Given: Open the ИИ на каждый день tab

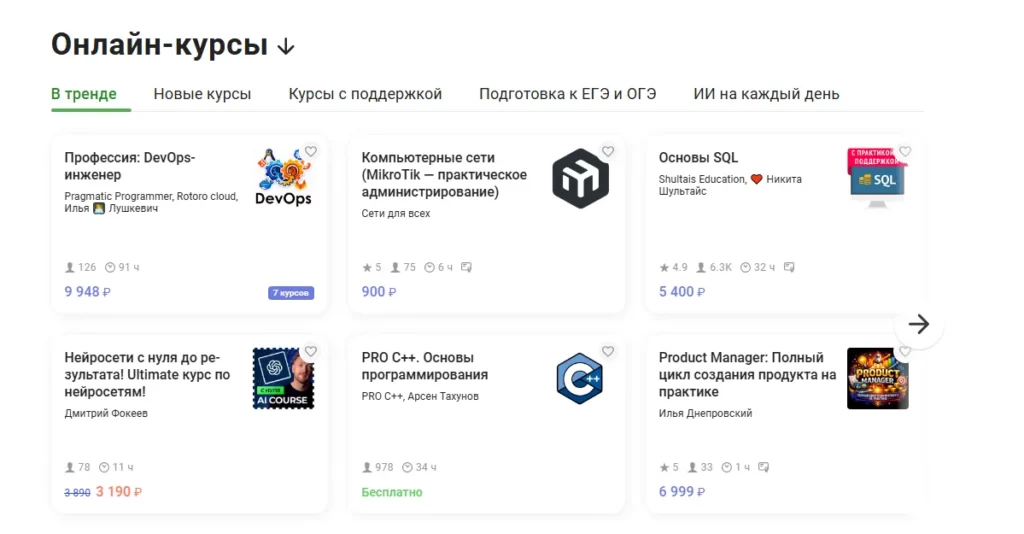Looking at the screenshot, I should [766, 94].
